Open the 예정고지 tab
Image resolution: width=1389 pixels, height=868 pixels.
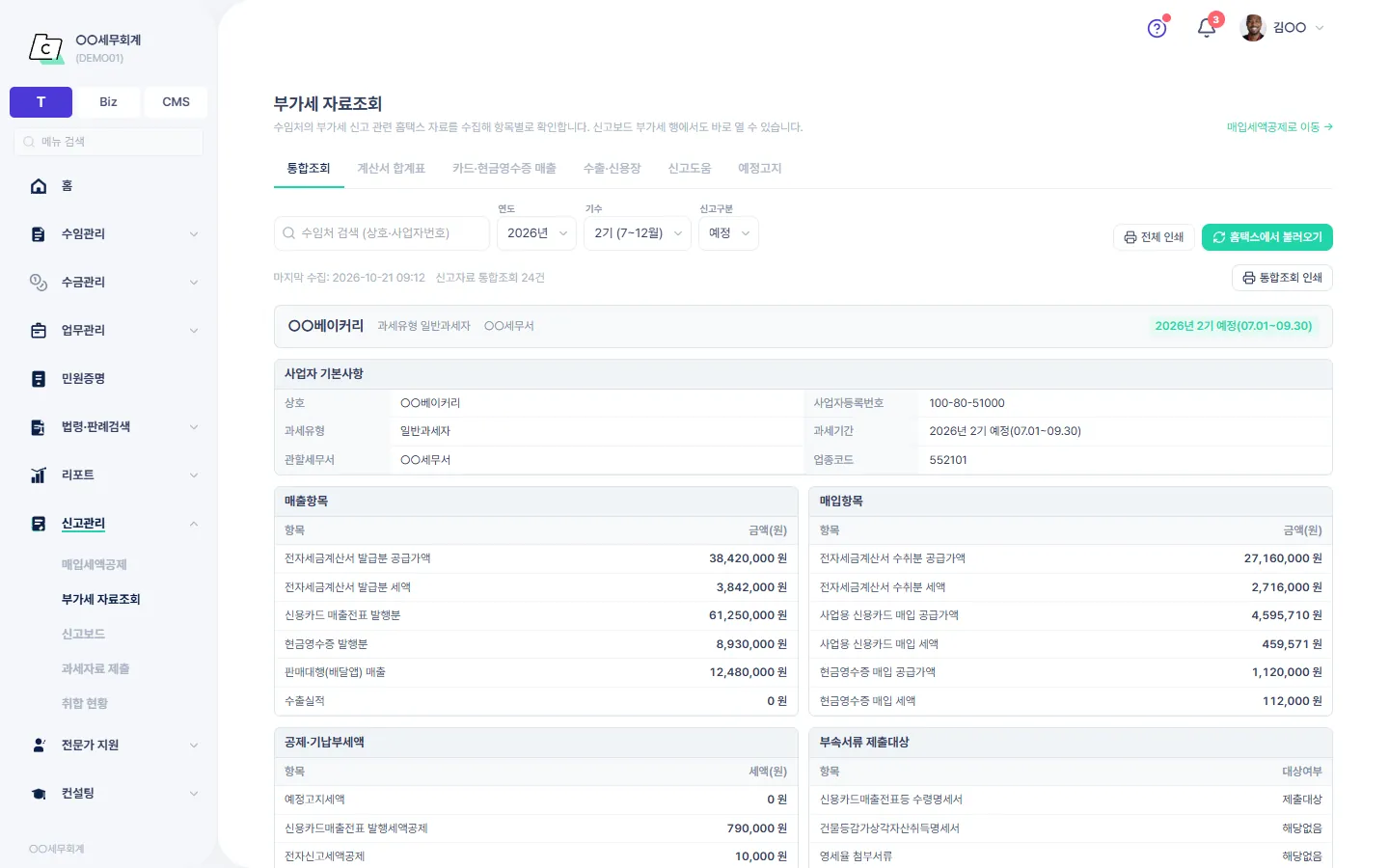tap(760, 169)
